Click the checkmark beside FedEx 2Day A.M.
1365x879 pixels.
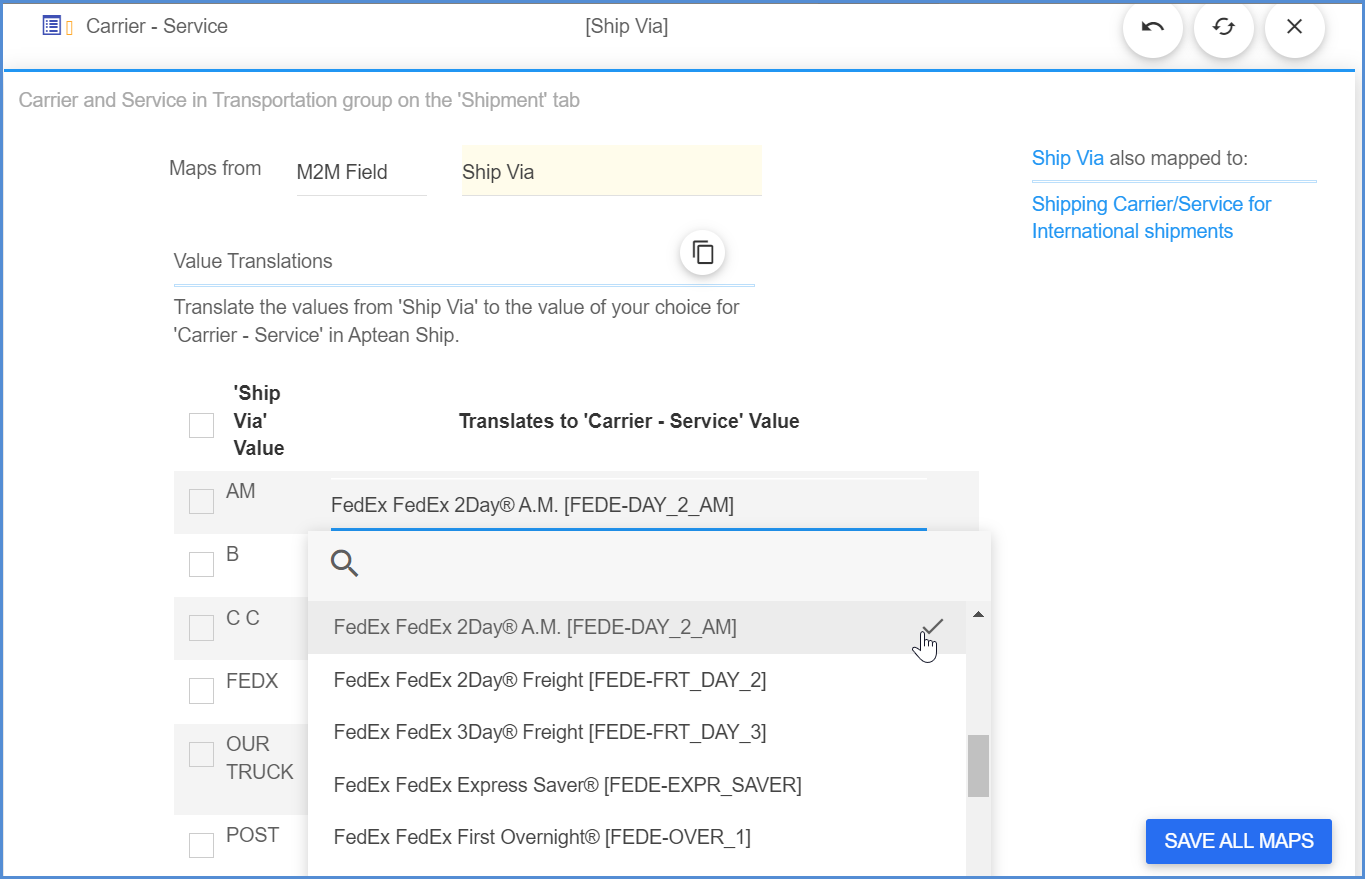pos(931,626)
